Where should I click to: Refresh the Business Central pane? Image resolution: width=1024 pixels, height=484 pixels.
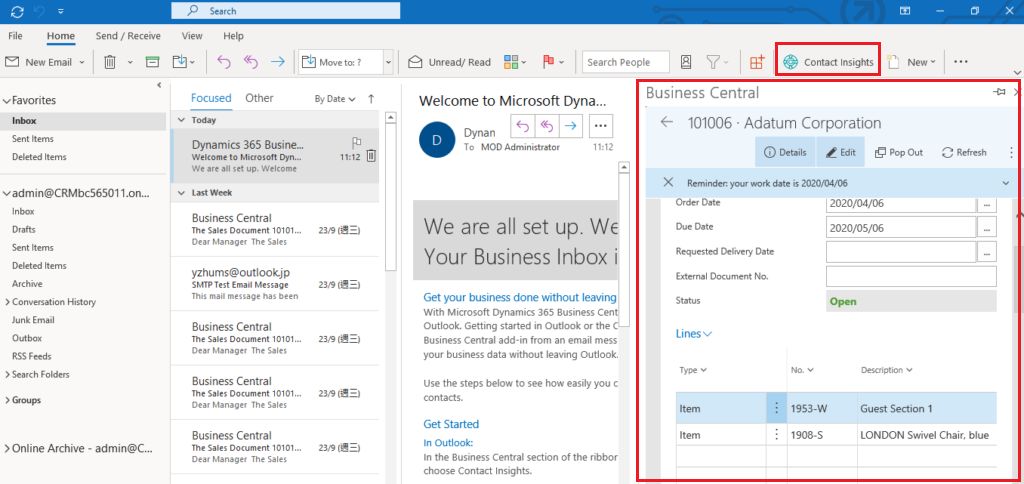coord(964,152)
